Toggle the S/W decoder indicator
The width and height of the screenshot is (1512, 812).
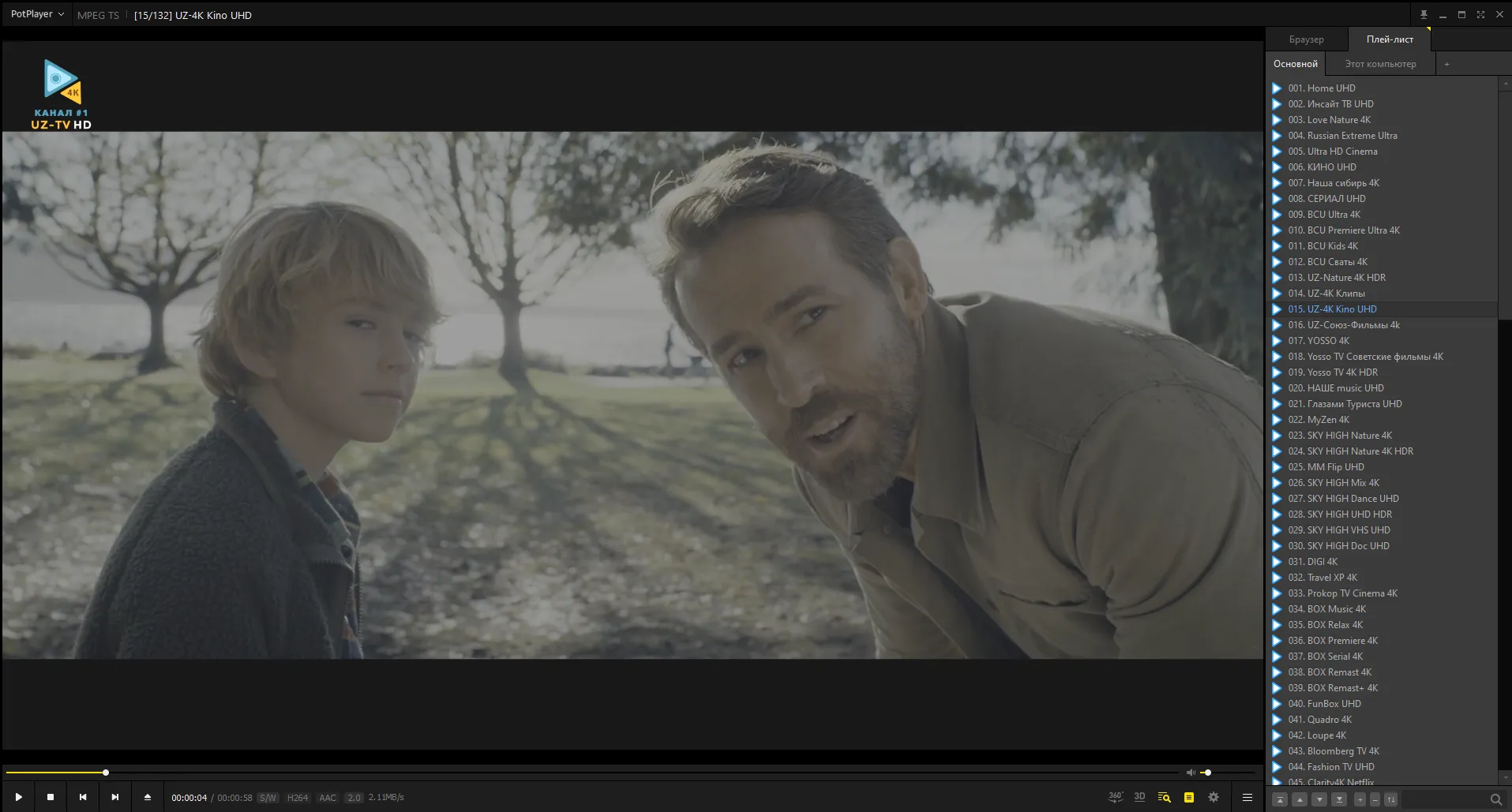268,798
